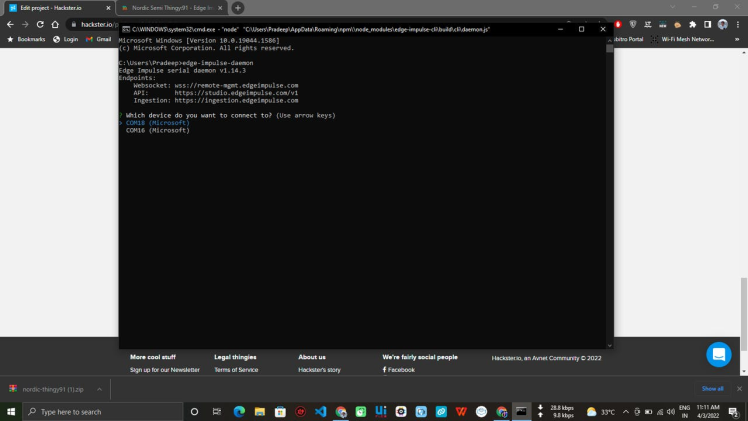Click Show all downloads button
Screen dimensions: 748x421
click(712, 388)
